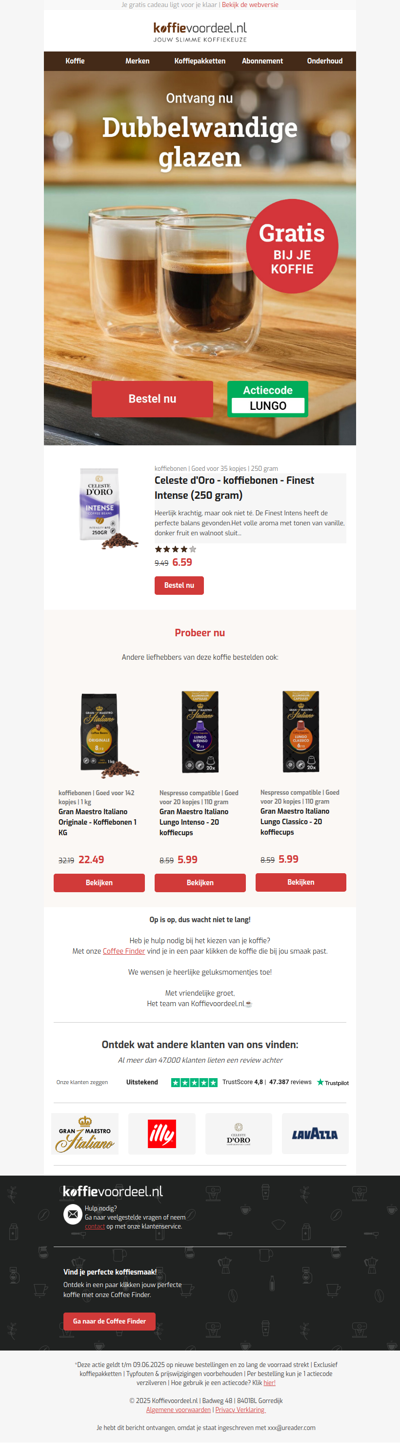400x1443 pixels.
Task: Open the illy brand logo
Action: [162, 1134]
